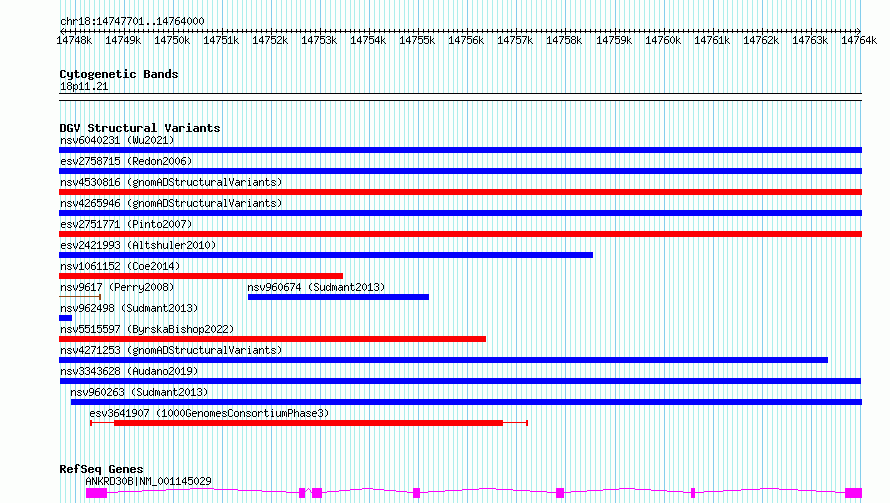Click nsv3343628 (Audano2019) variant label

tap(129, 371)
